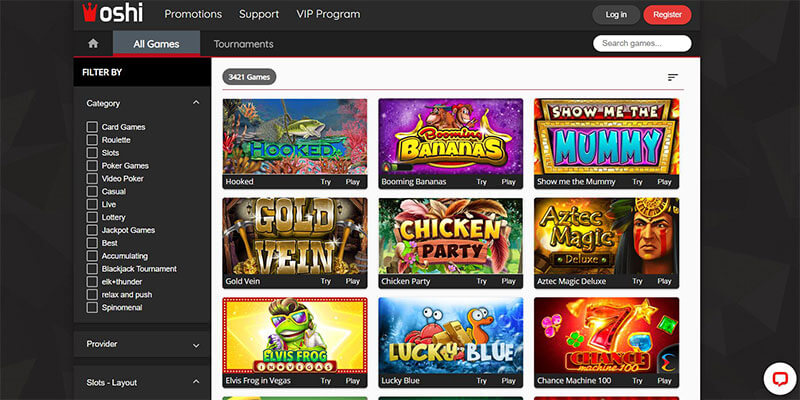Viewport: 800px width, 400px height.
Task: Check the Blackjack Tournament filter
Action: 92,269
